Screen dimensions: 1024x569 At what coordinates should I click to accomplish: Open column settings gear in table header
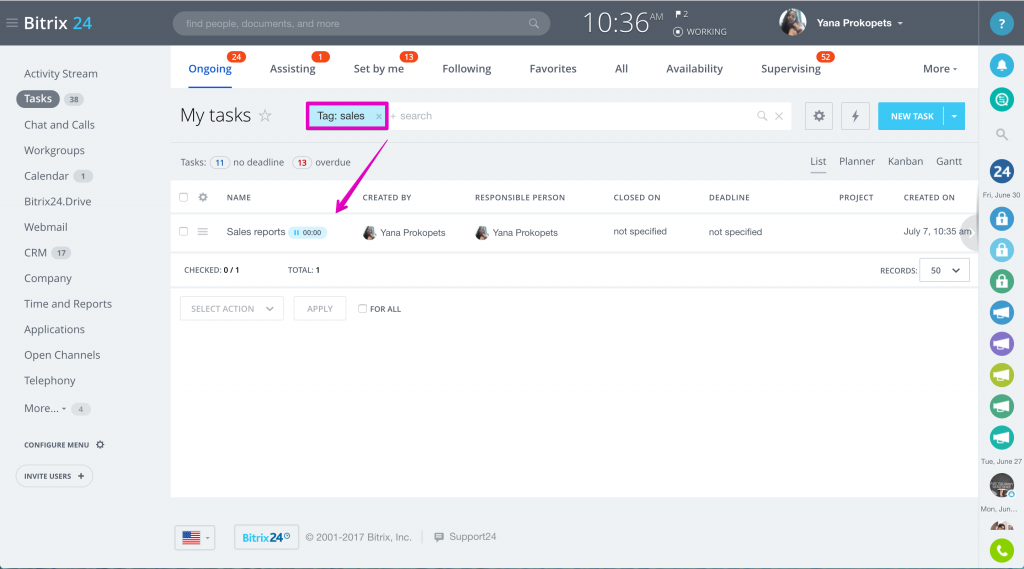click(x=203, y=197)
